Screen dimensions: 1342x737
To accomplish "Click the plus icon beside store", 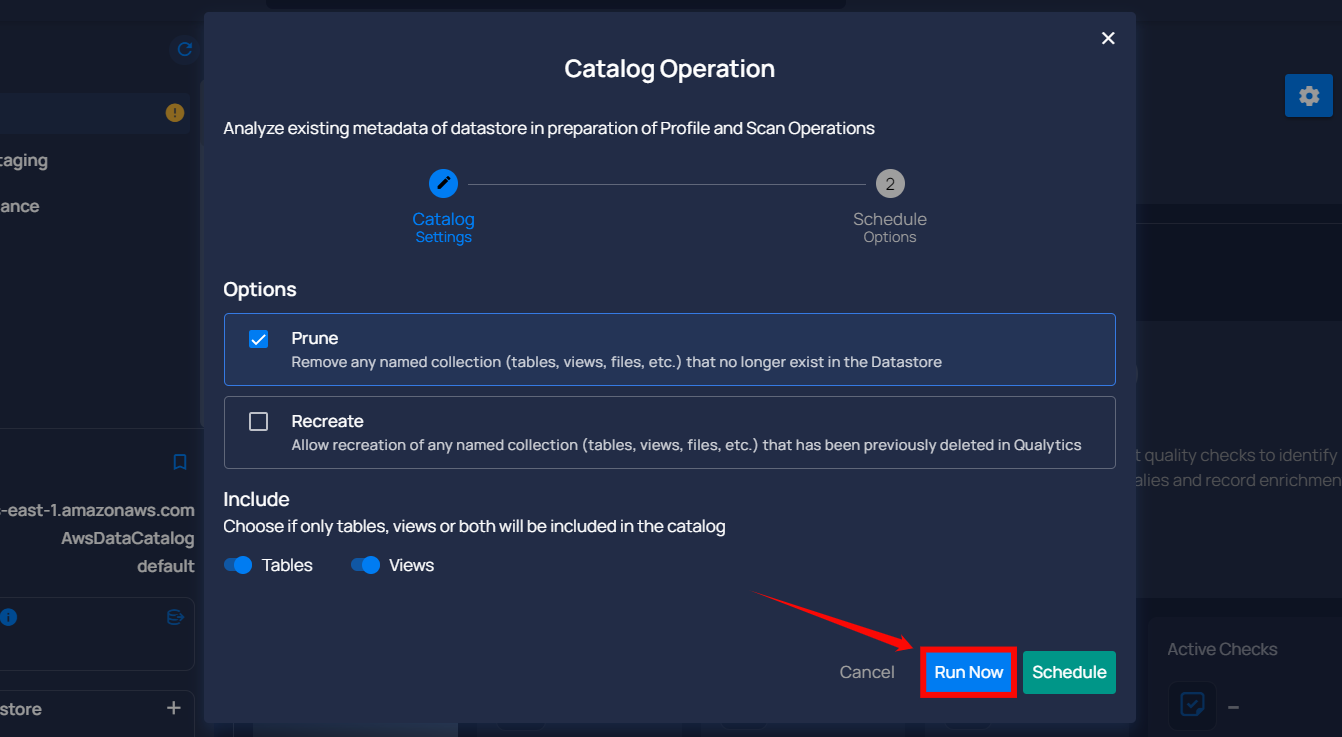I will (x=174, y=708).
